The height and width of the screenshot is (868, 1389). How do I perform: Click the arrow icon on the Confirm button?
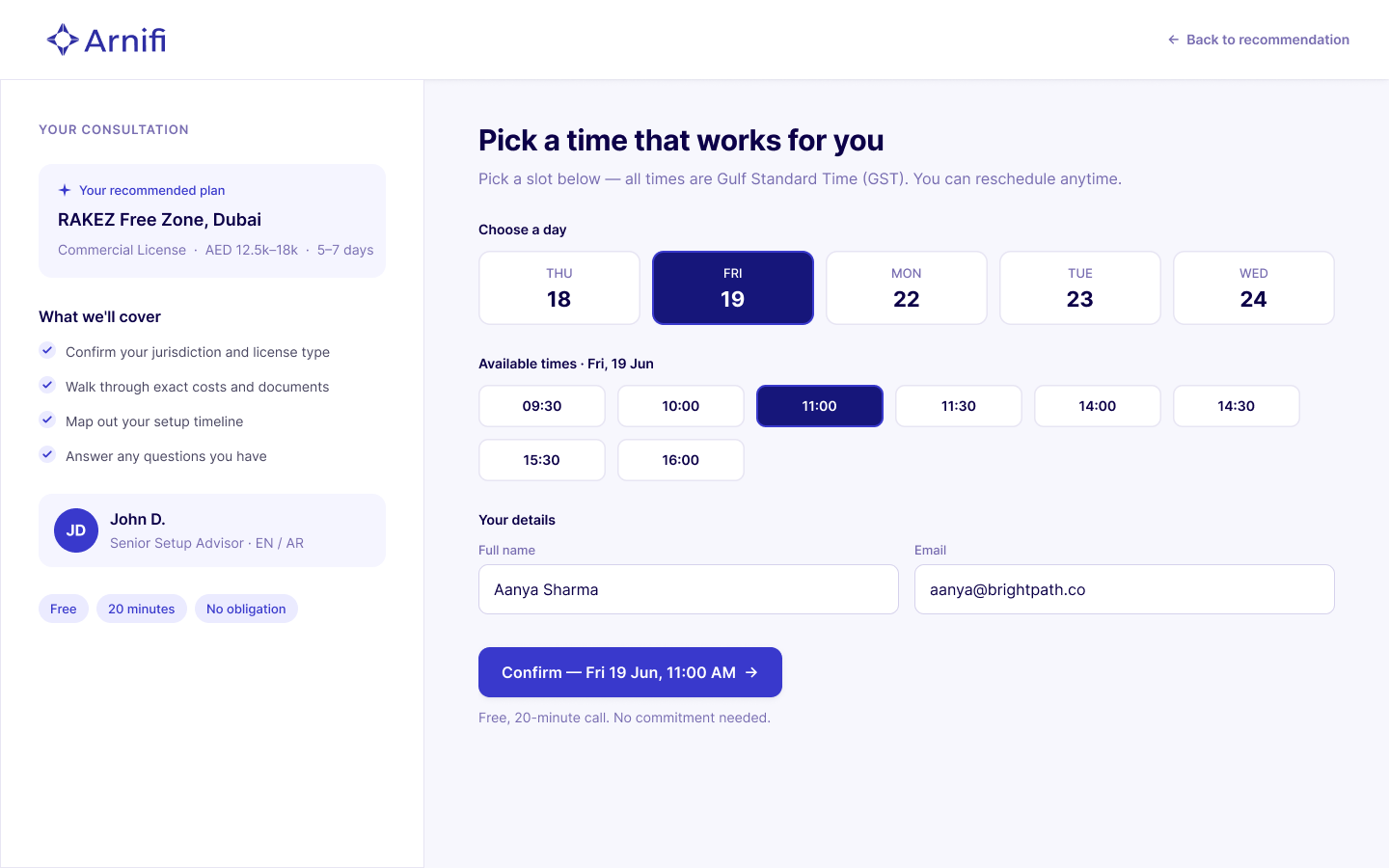[x=752, y=672]
